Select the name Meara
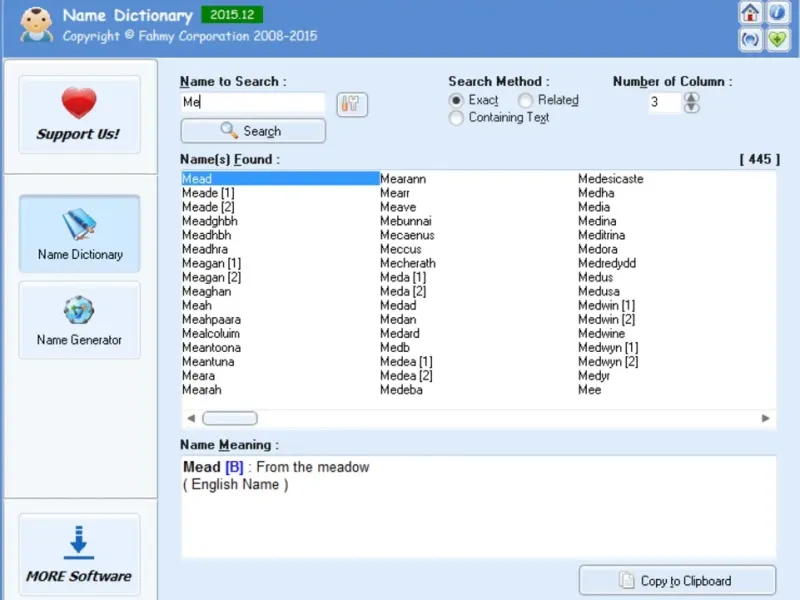Screen dimensions: 800x600 coord(198,376)
